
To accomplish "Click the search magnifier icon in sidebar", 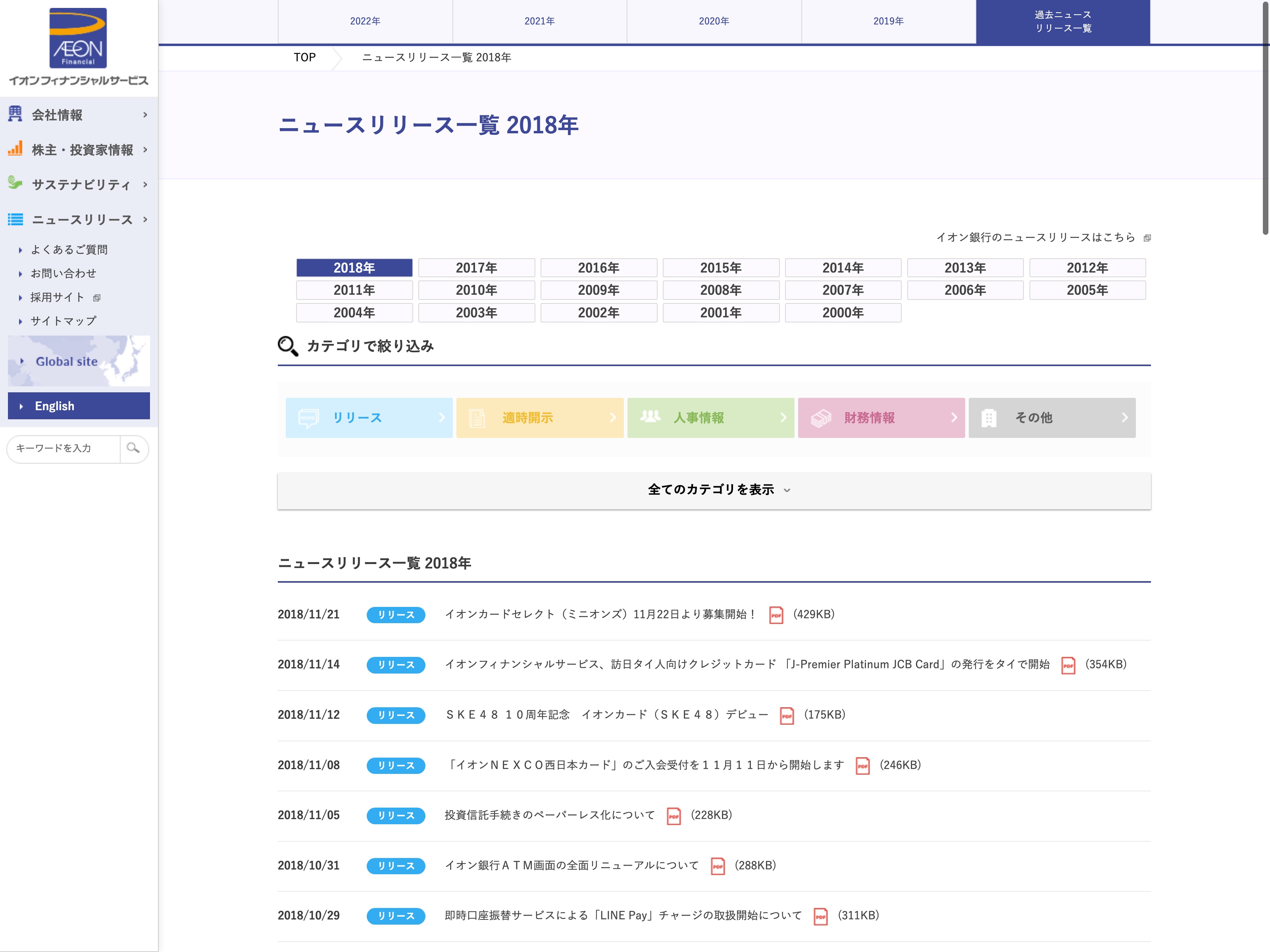I will 133,448.
